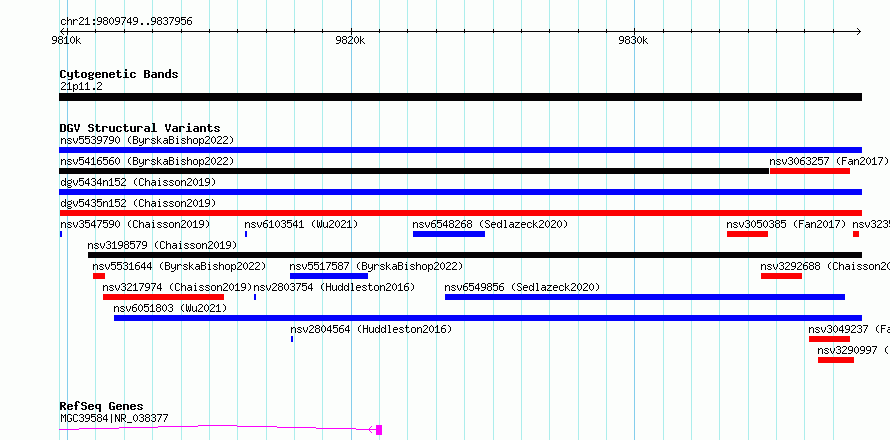Click the tiny nsv3547590 variant marker
The width and height of the screenshot is (890, 440).
[x=61, y=234]
